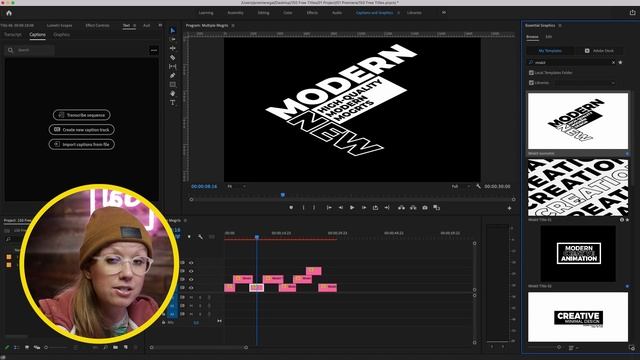Step back one frame
The width and height of the screenshot is (640, 360).
[340, 208]
